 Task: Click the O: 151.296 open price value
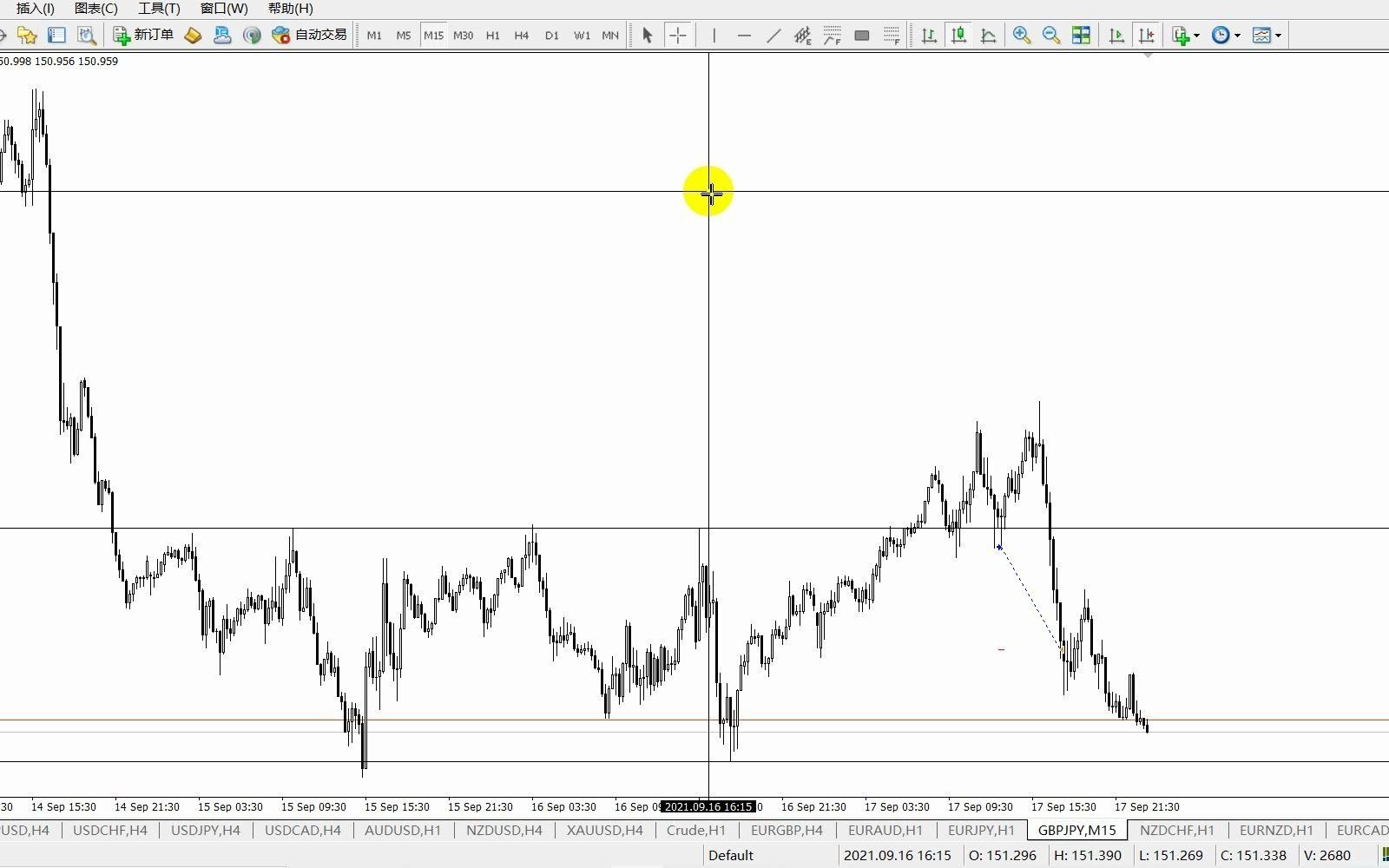pyautogui.click(x=1003, y=856)
